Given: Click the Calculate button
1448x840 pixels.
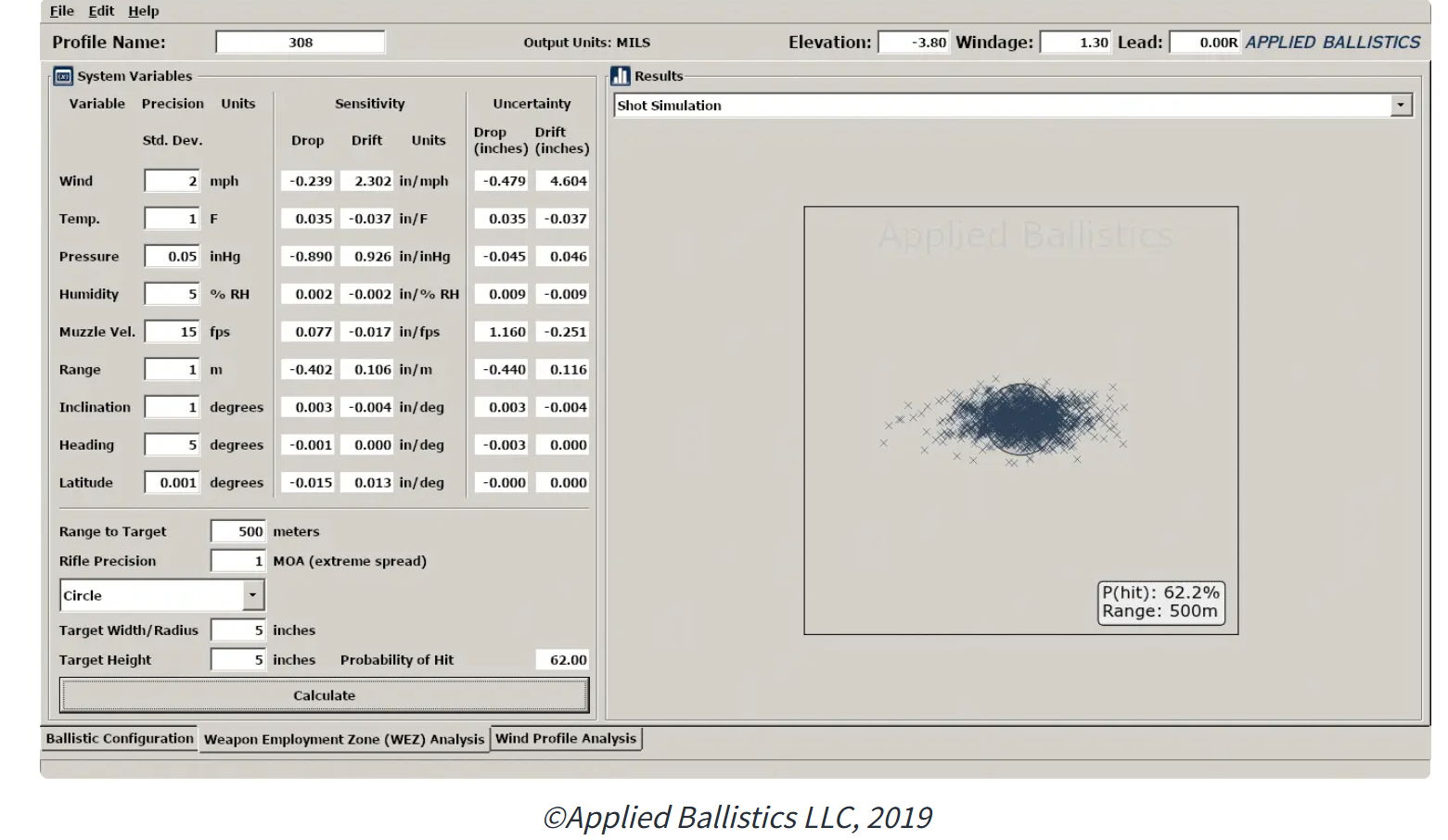Looking at the screenshot, I should click(x=324, y=695).
